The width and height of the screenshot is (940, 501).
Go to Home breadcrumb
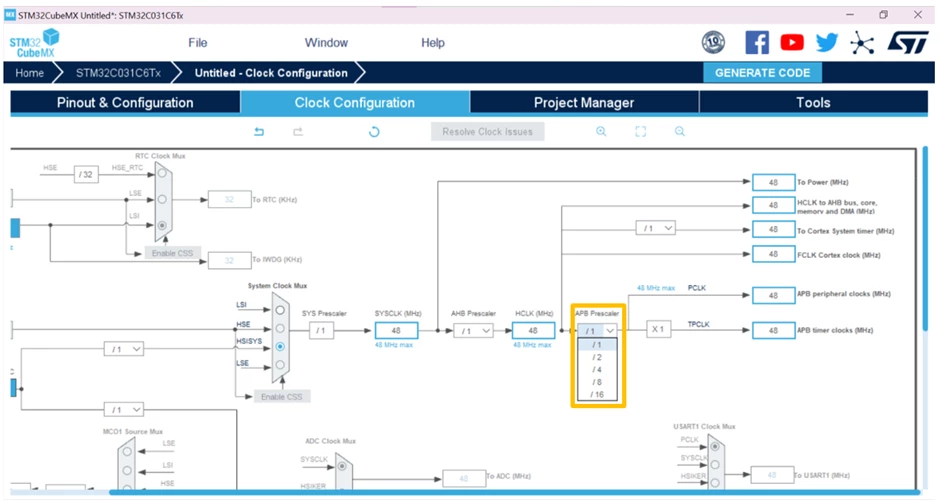click(x=29, y=73)
